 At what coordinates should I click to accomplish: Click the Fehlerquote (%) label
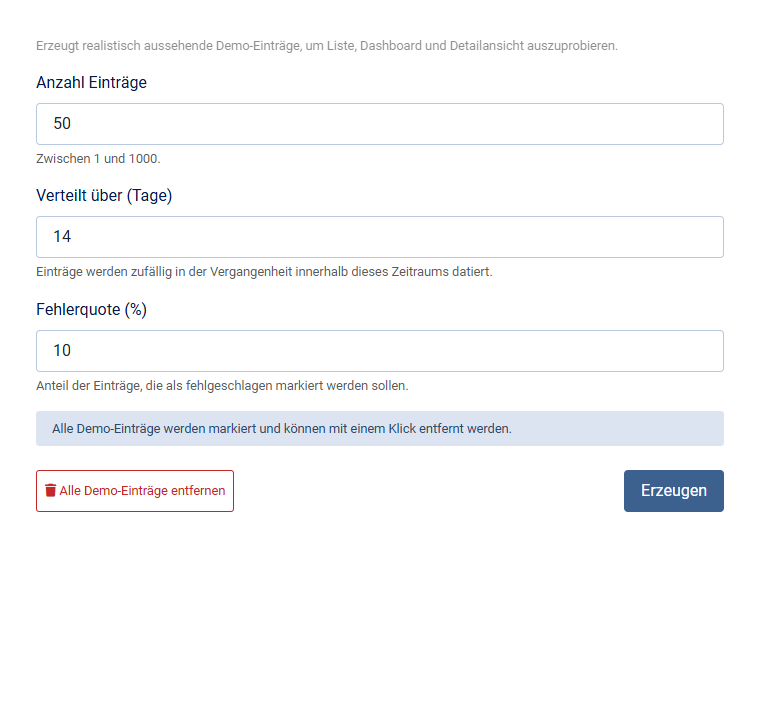[92, 309]
